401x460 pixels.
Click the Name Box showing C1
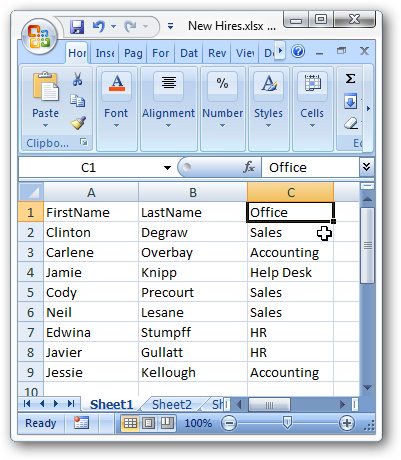coord(89,167)
